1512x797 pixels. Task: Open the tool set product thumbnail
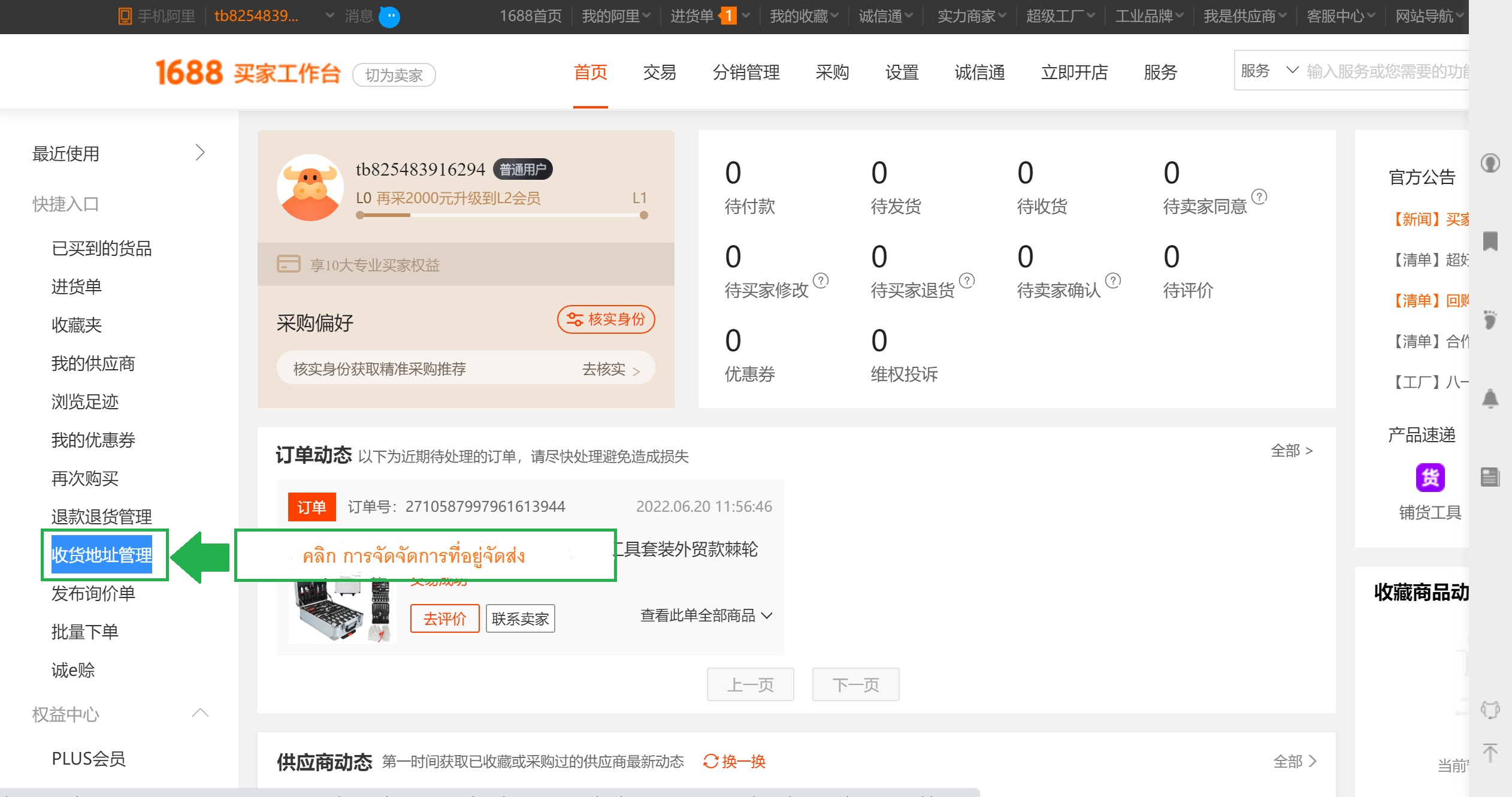[341, 610]
